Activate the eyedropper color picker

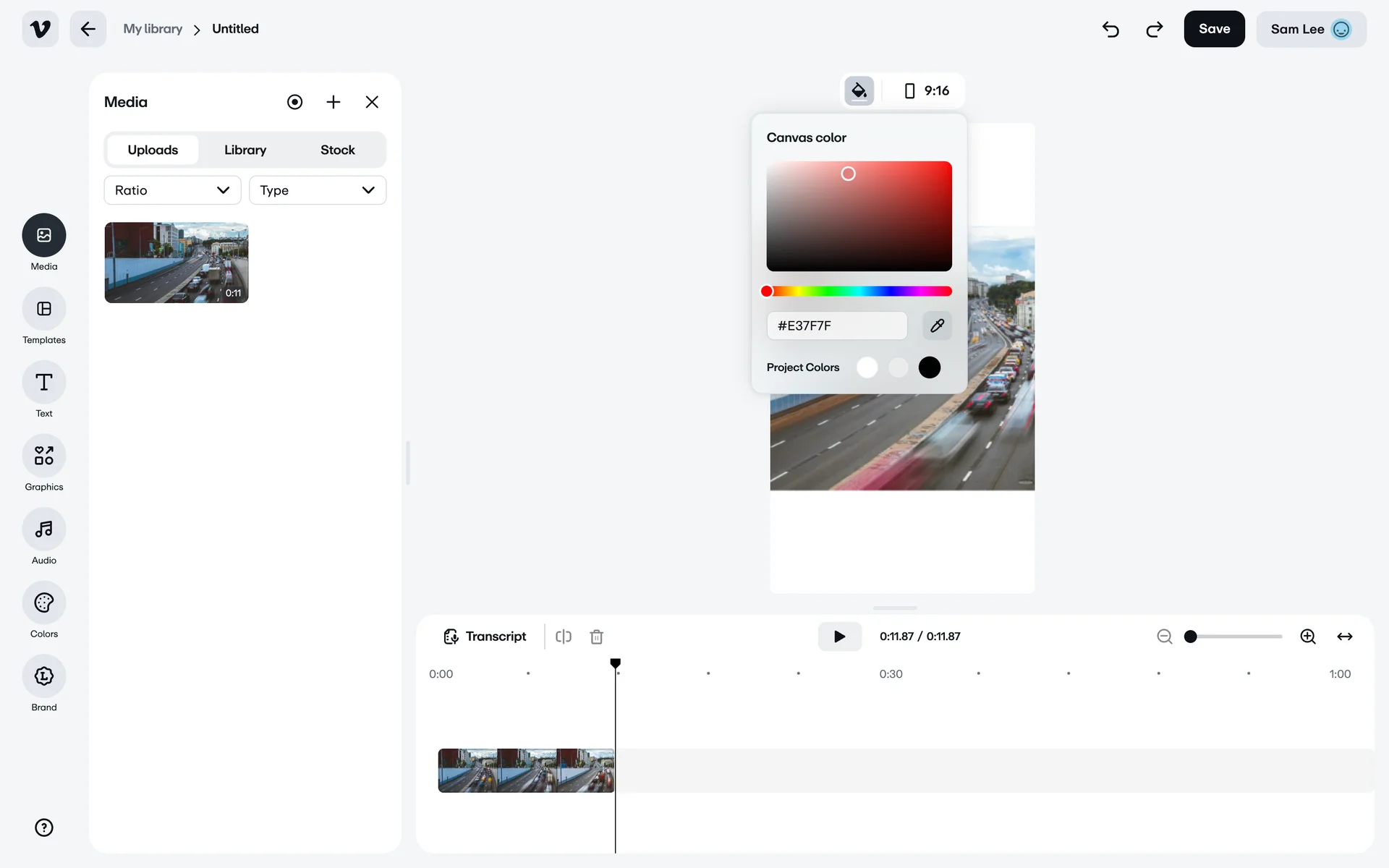pyautogui.click(x=937, y=325)
